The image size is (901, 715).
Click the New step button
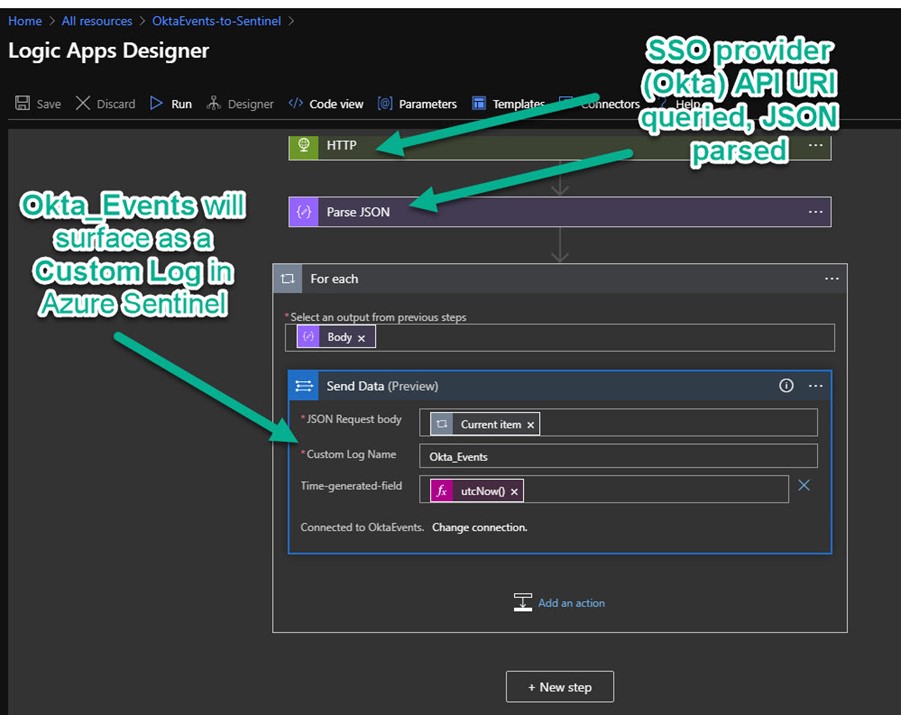click(559, 687)
